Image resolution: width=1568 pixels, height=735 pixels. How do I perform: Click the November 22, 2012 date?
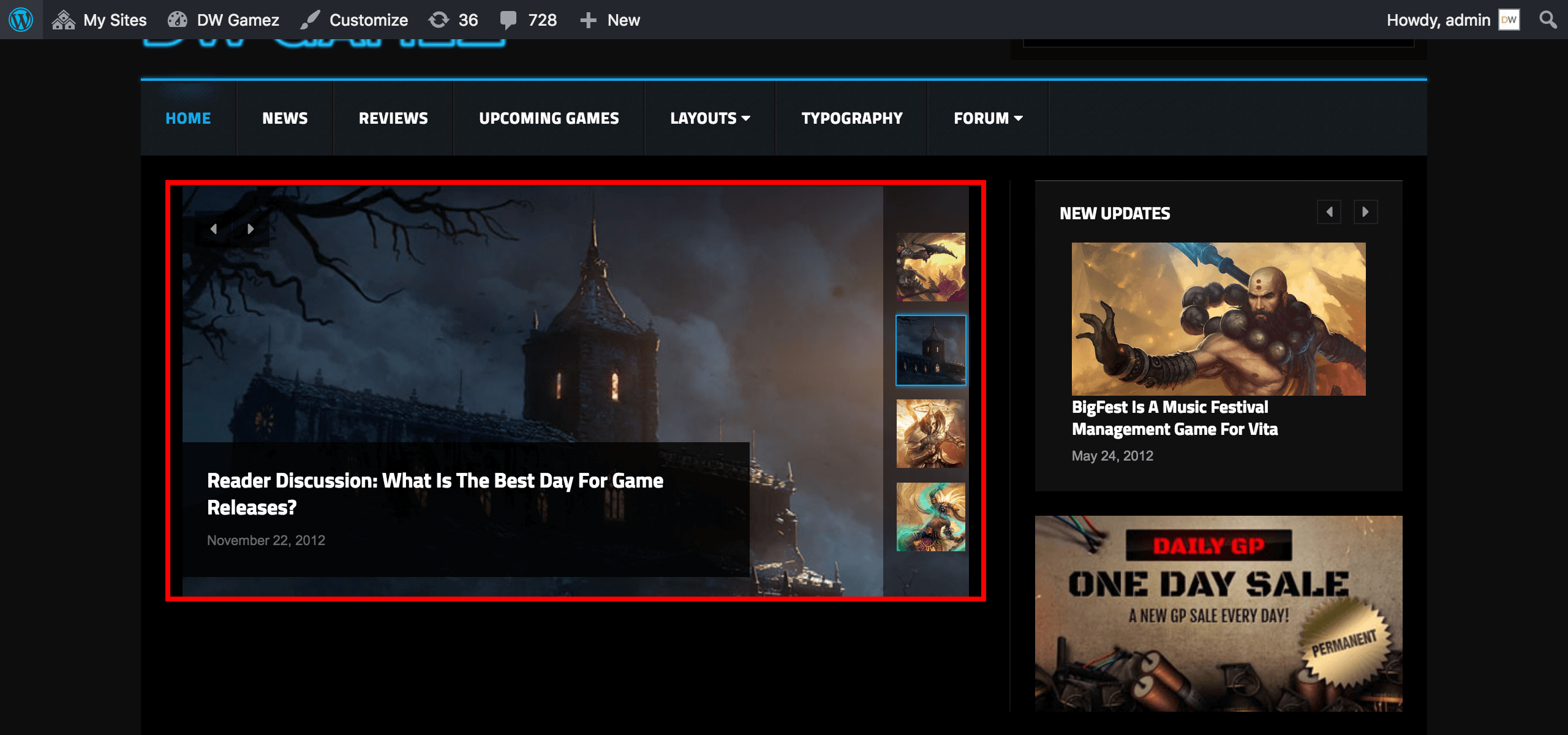pyautogui.click(x=266, y=540)
